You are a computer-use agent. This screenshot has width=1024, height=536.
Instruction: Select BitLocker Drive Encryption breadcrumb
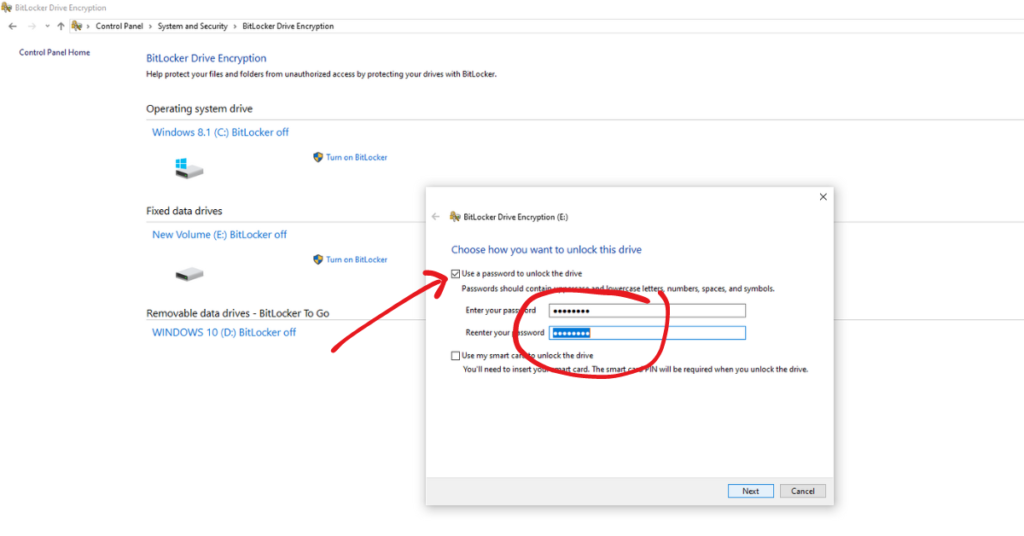click(287, 26)
